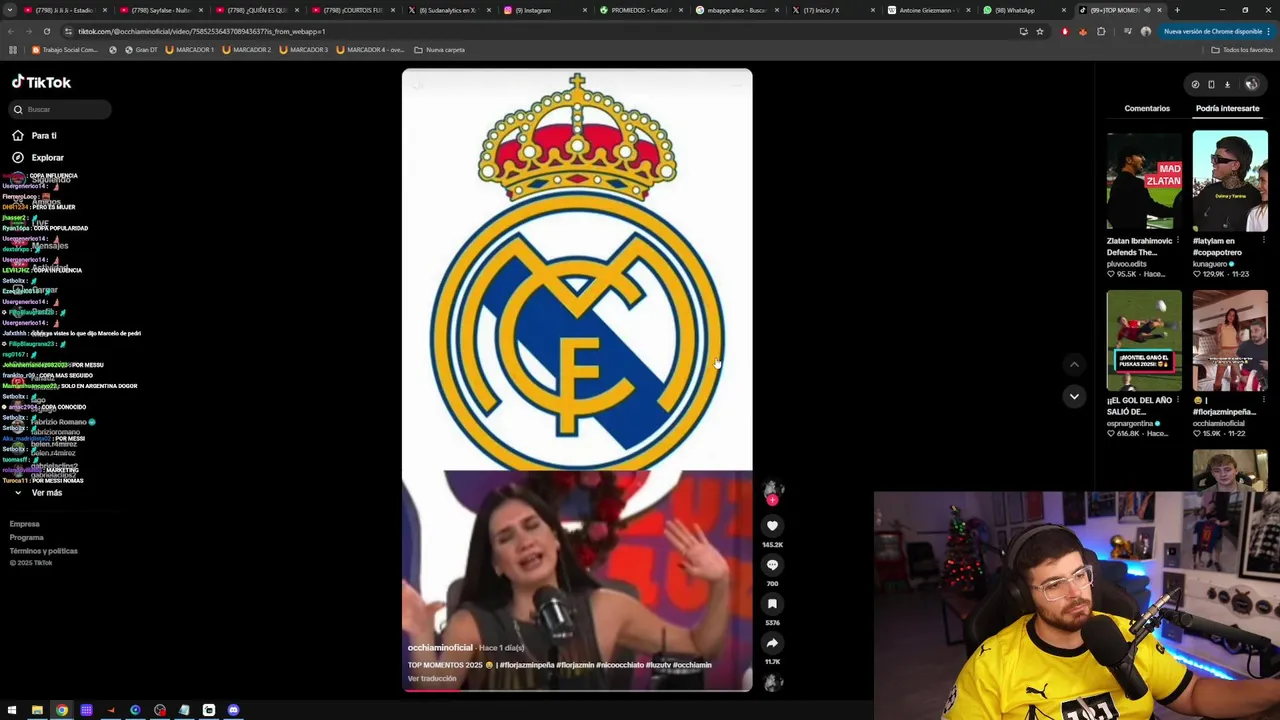Screen dimensions: 1280x720
Task: Click the browser back arrow
Action: (11, 31)
